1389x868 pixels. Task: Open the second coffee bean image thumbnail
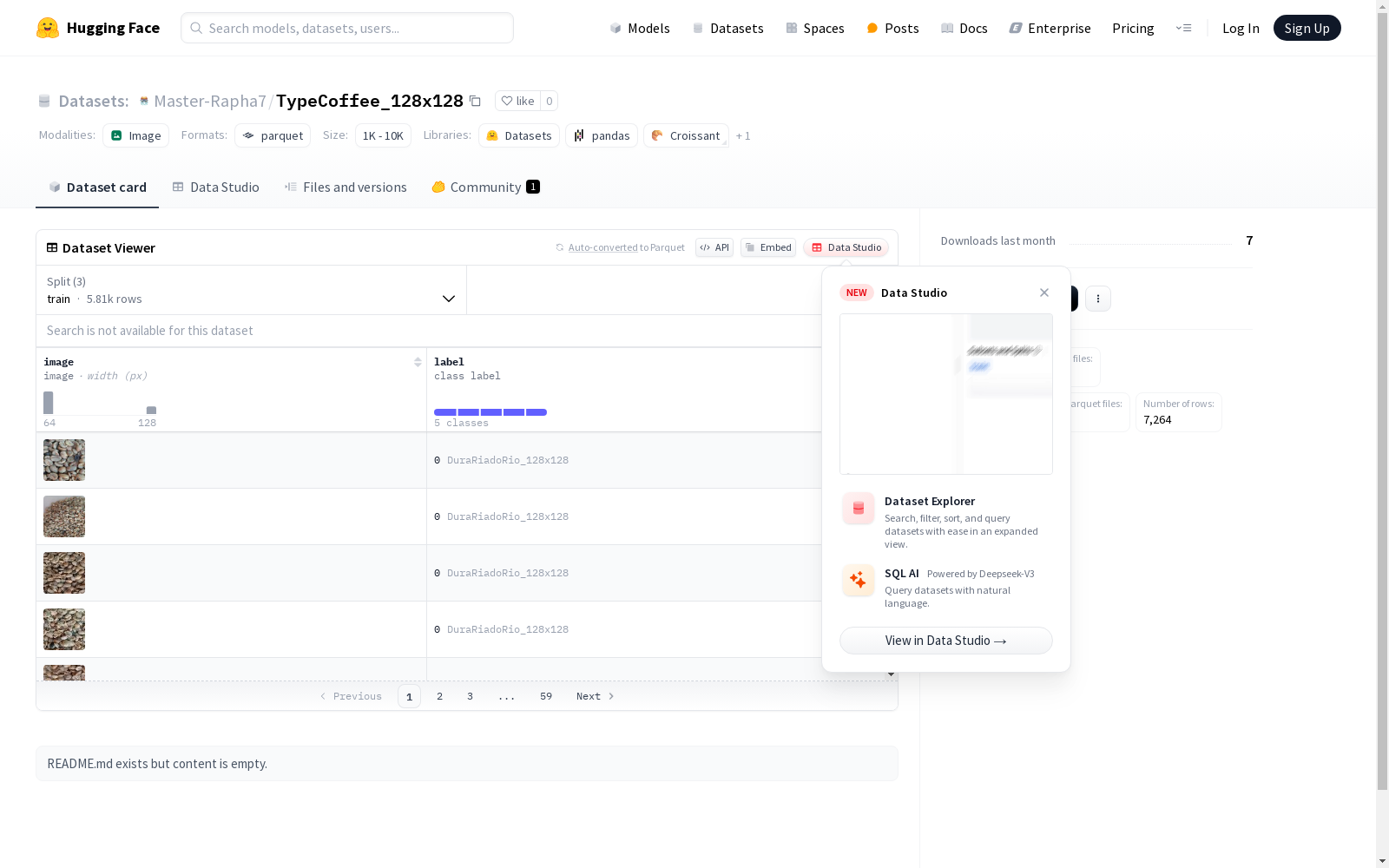64,516
